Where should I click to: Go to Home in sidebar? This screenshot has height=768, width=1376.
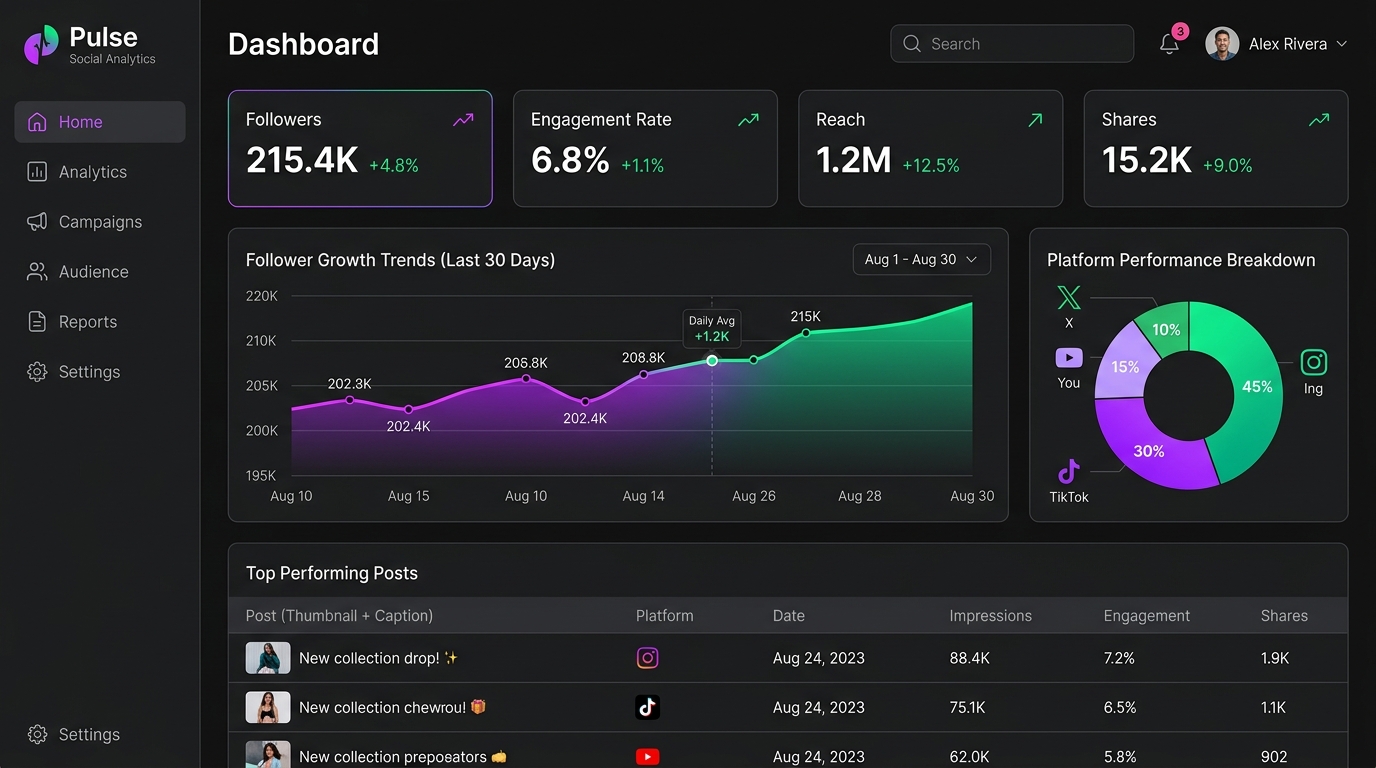(x=100, y=122)
